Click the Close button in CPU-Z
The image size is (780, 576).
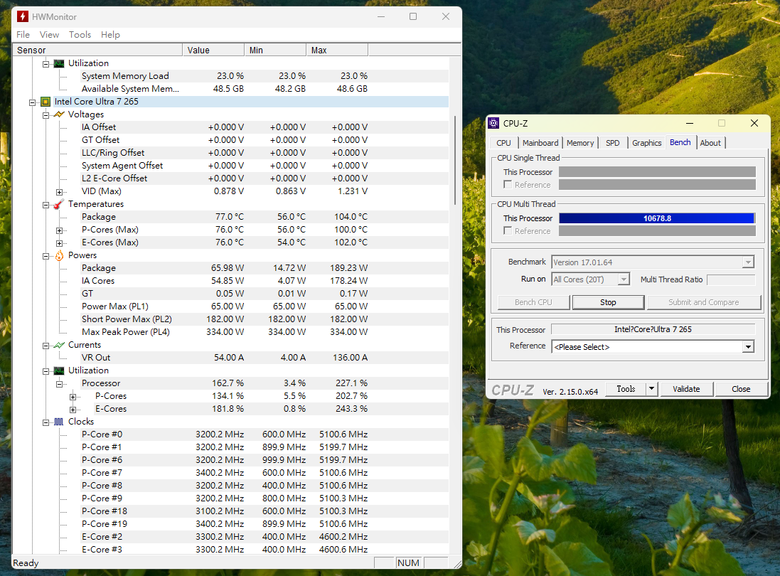click(741, 389)
